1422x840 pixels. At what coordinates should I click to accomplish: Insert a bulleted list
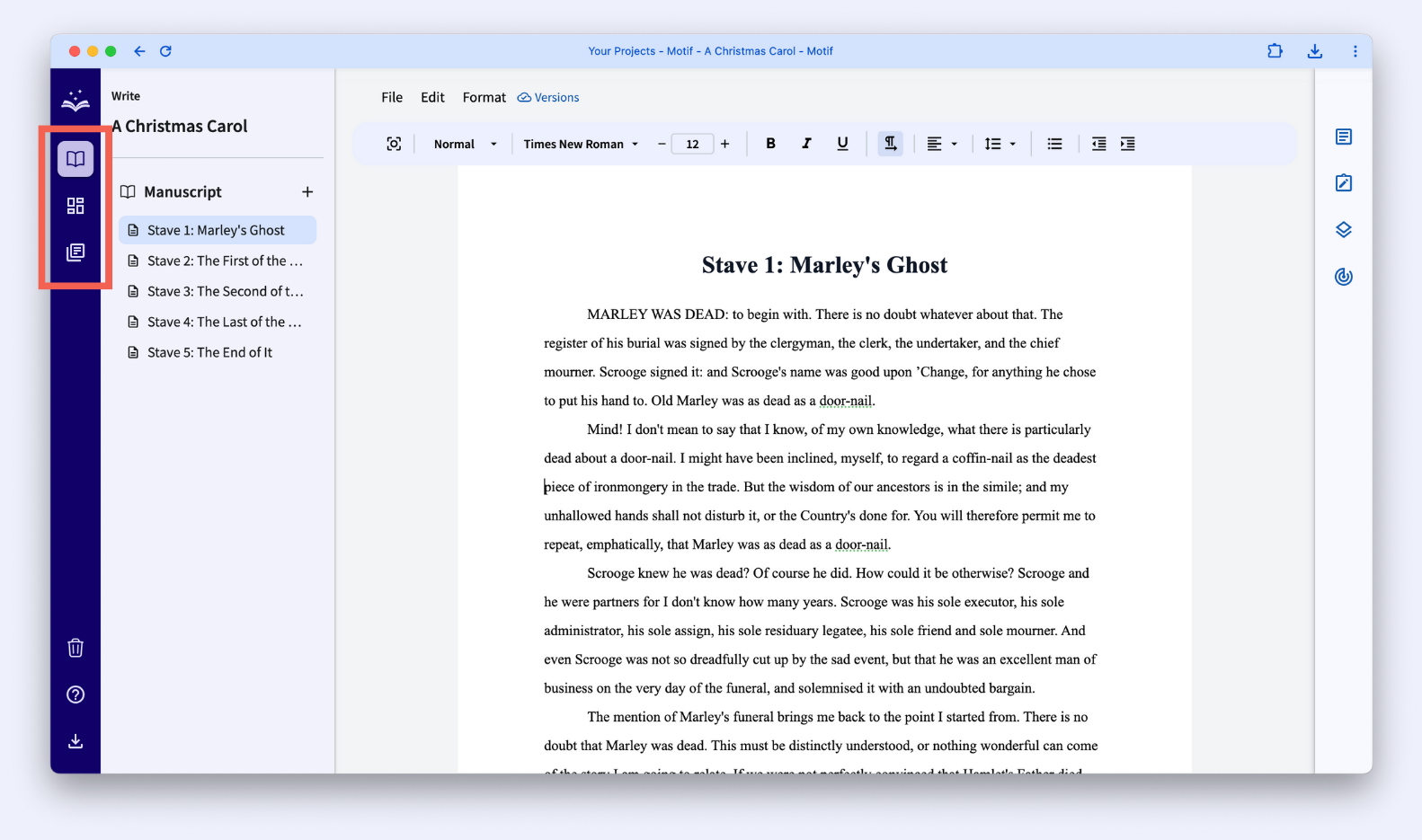point(1055,144)
